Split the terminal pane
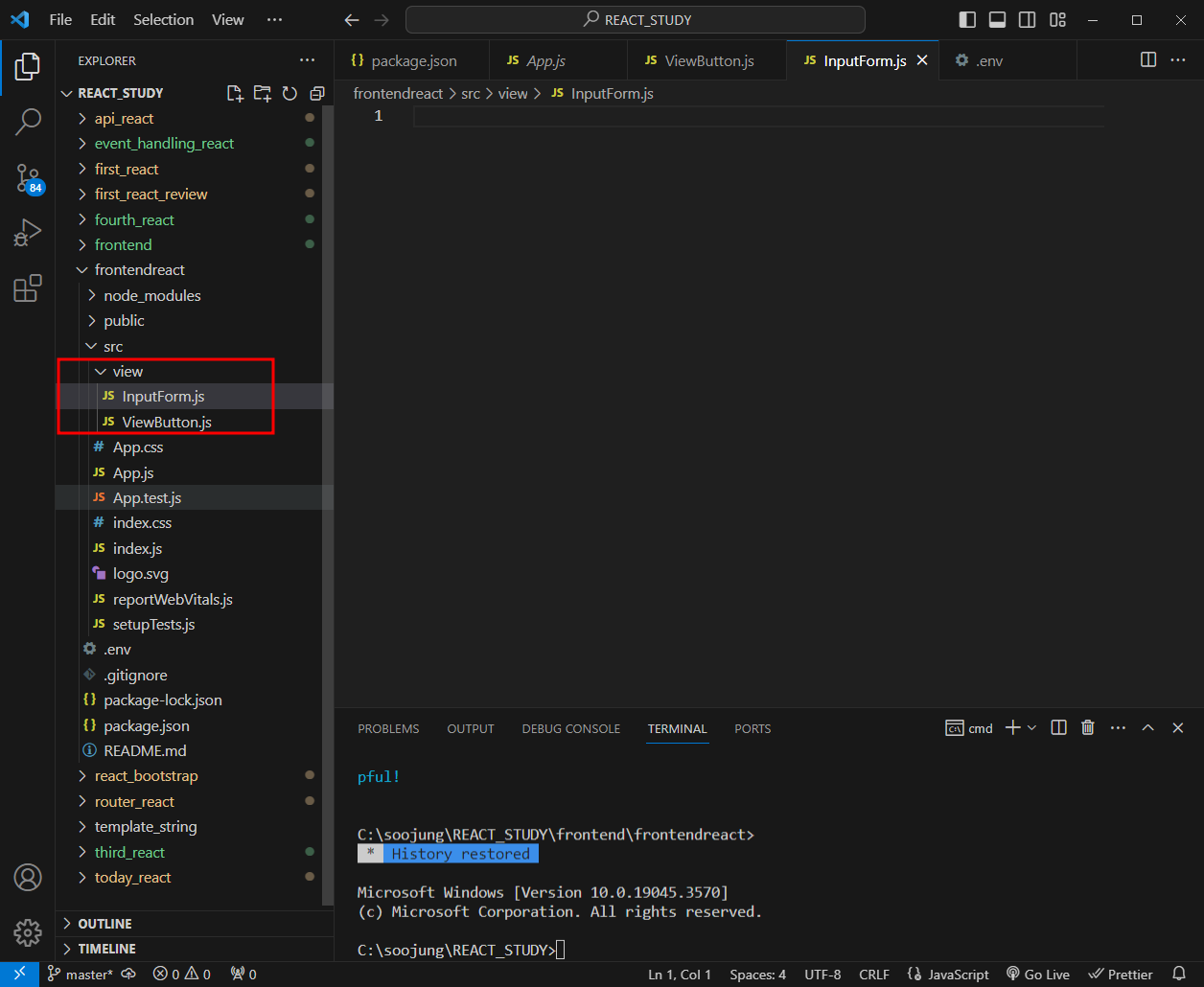This screenshot has width=1204, height=987. (1058, 728)
